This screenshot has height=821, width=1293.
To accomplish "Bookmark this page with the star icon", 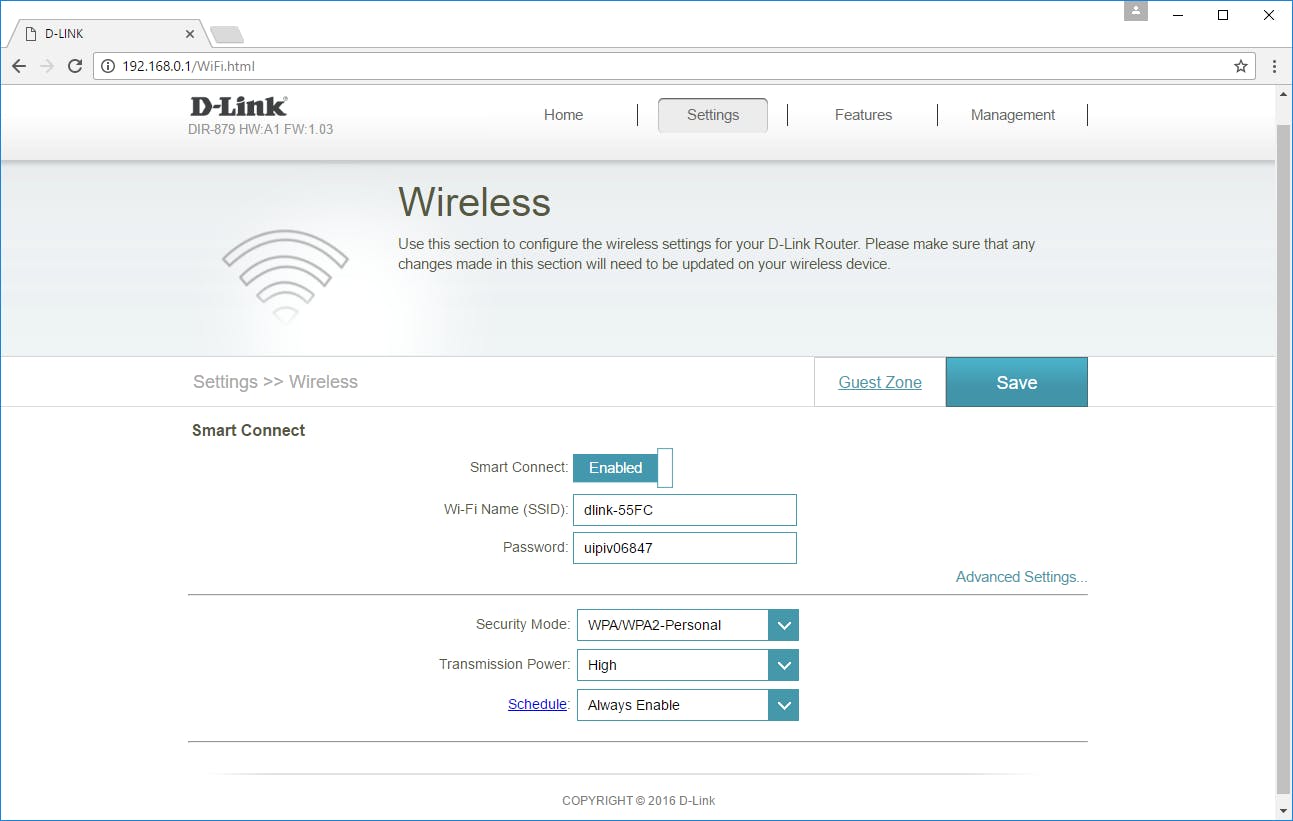I will coord(1241,66).
